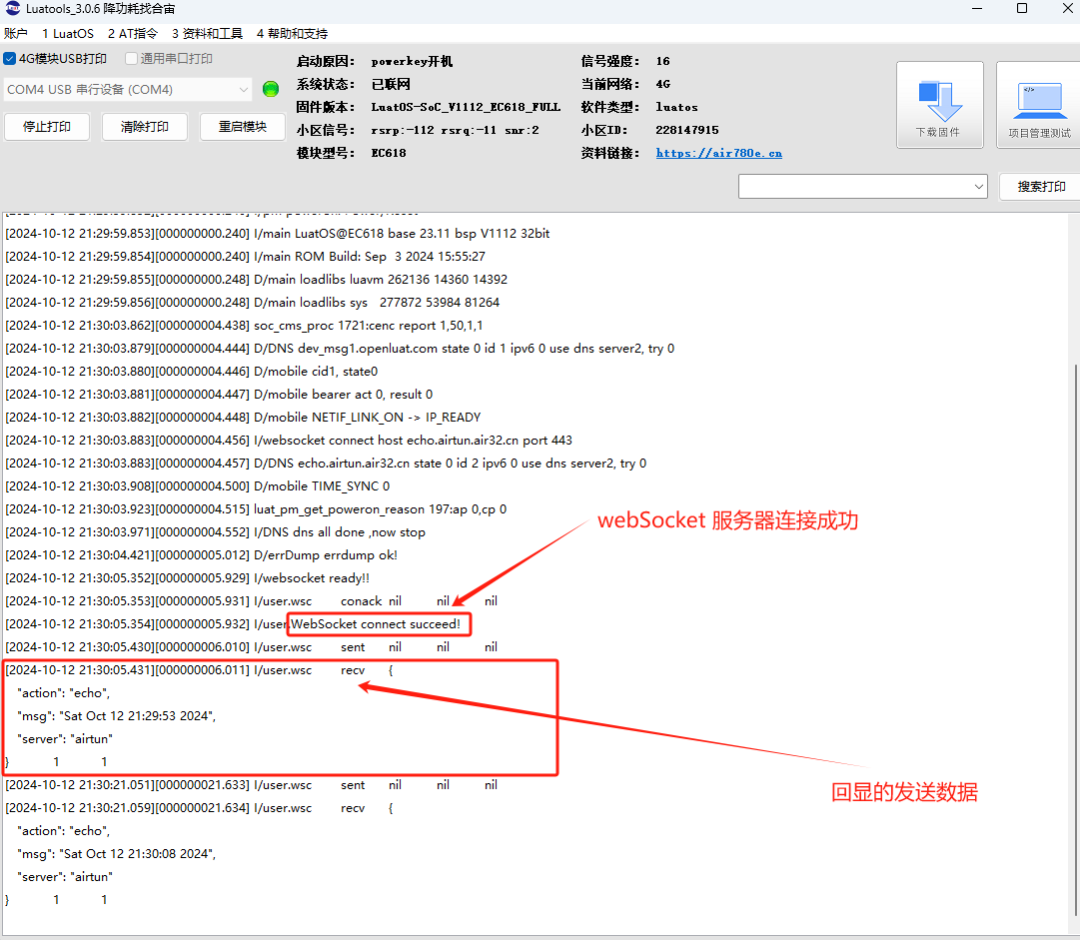The height and width of the screenshot is (940, 1080).
Task: Open the 3 资料和工具 menu
Action: [207, 34]
